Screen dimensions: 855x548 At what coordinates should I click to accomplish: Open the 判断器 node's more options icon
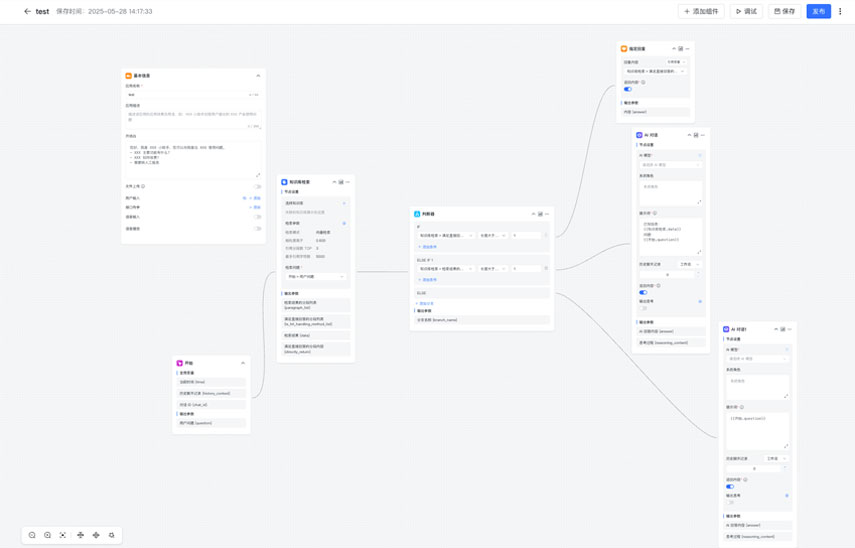(x=547, y=214)
